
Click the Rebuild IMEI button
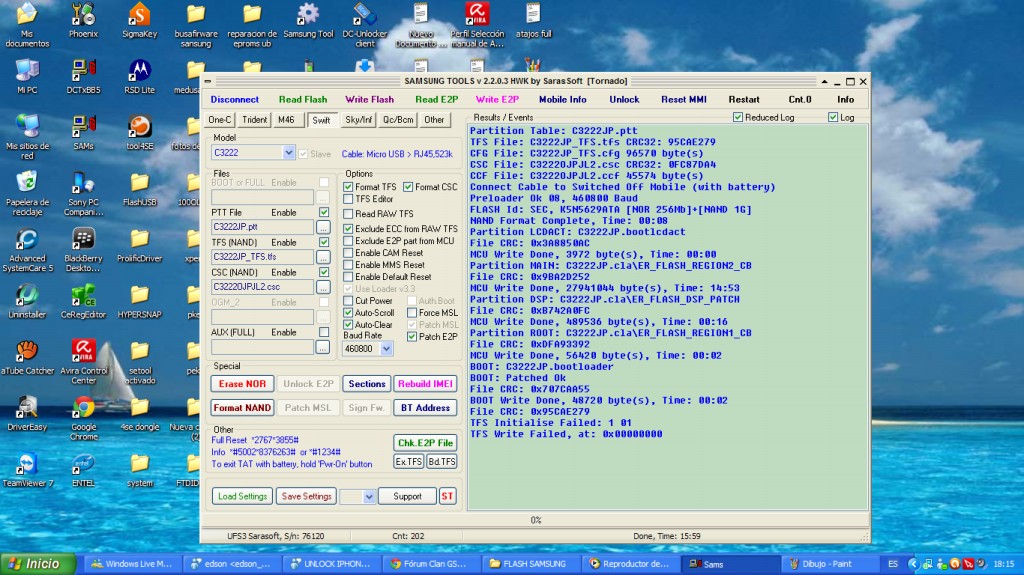click(425, 384)
